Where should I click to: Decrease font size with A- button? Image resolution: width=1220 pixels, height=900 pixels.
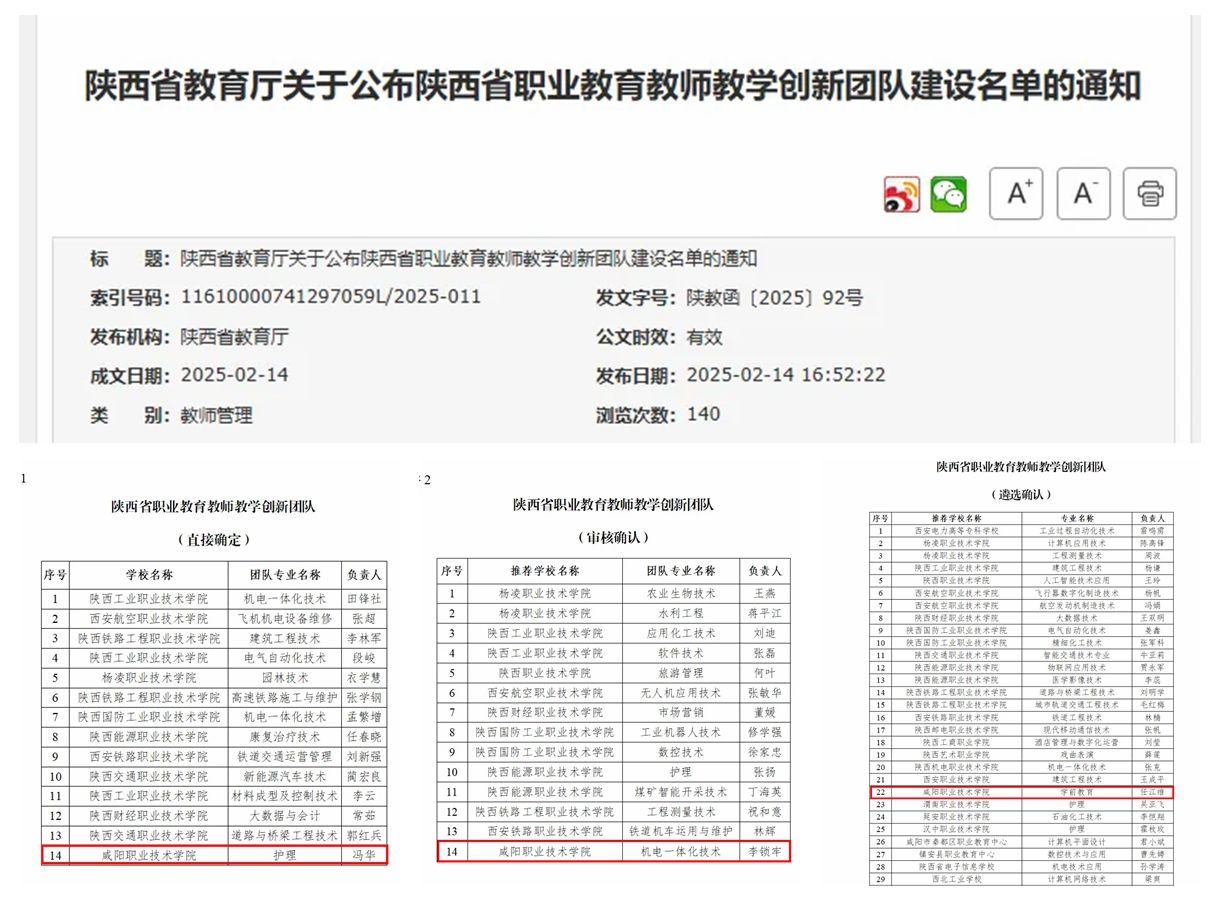point(1083,193)
